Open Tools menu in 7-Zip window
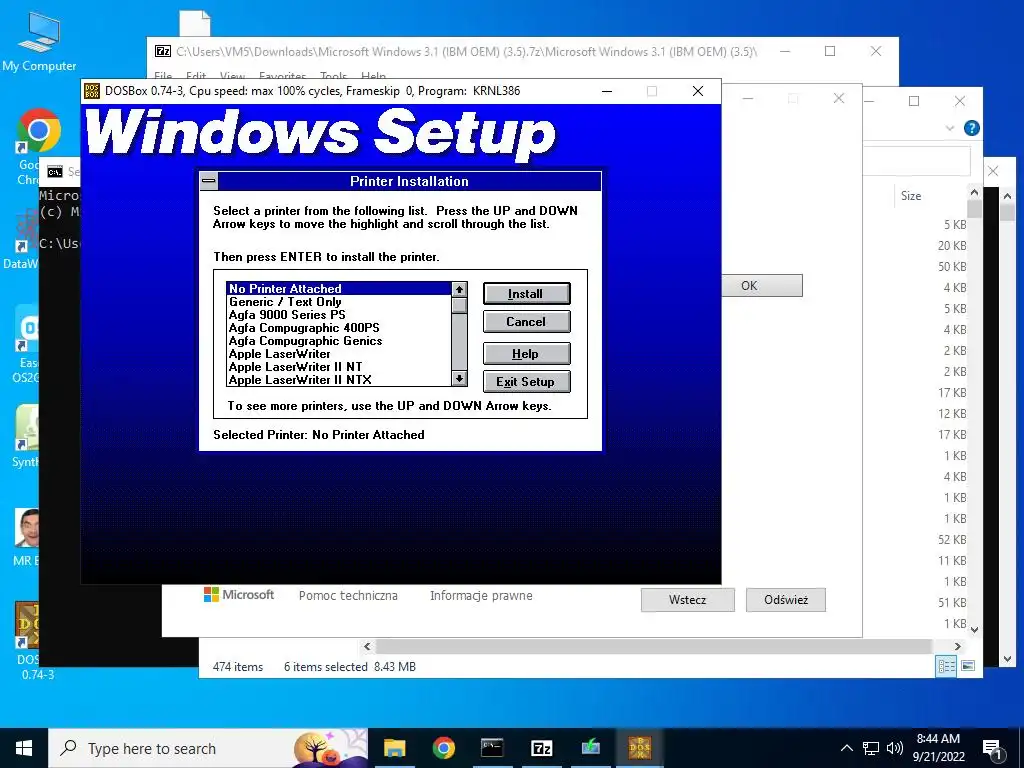1024x768 pixels. (x=334, y=76)
